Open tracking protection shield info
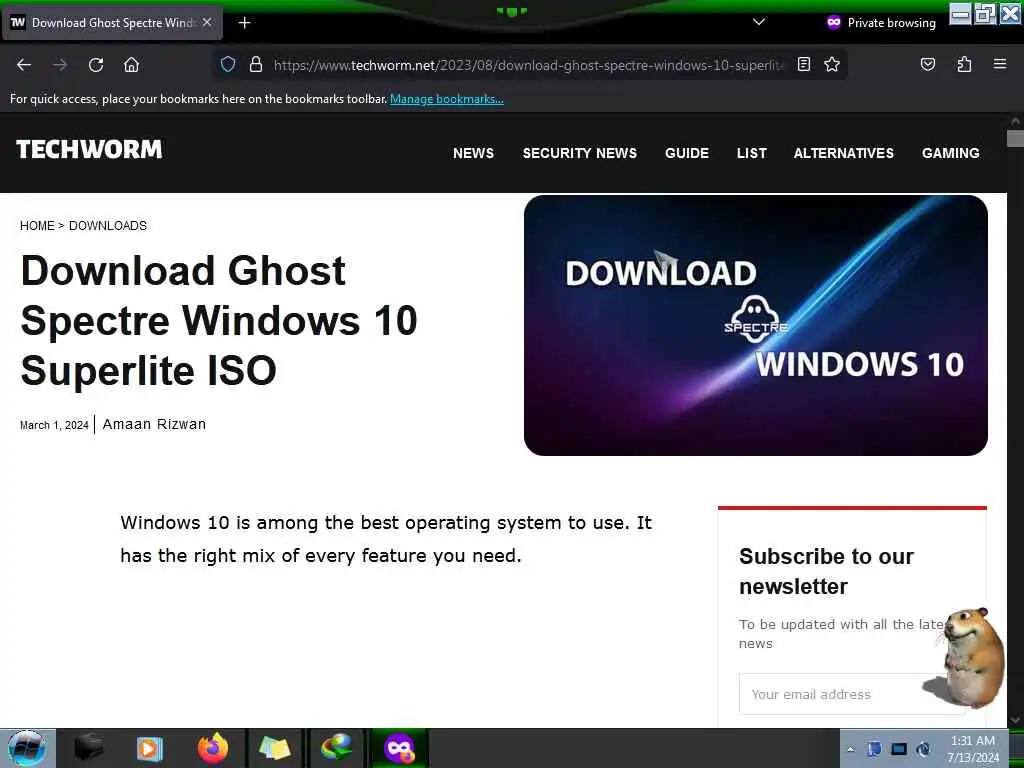This screenshot has height=768, width=1024. pos(227,64)
